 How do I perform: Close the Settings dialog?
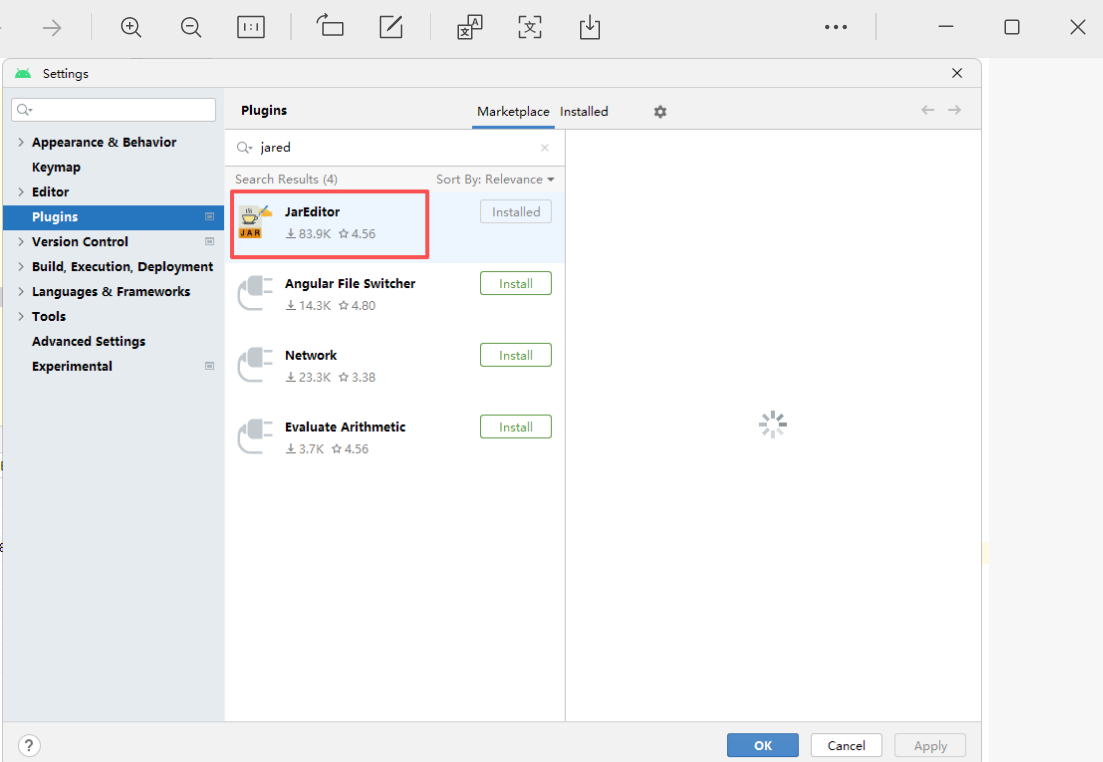[x=957, y=73]
